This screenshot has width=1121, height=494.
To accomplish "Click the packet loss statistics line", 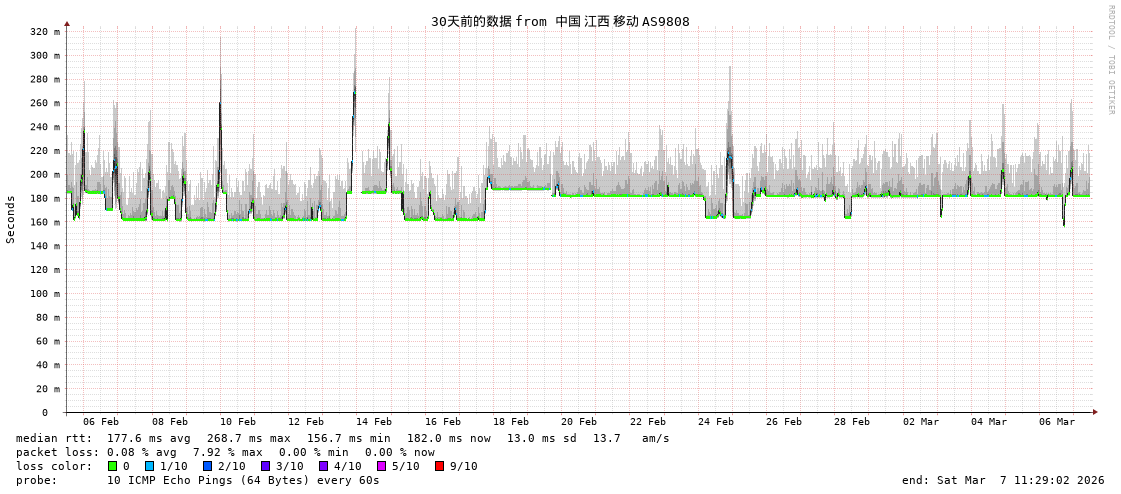I will (225, 452).
